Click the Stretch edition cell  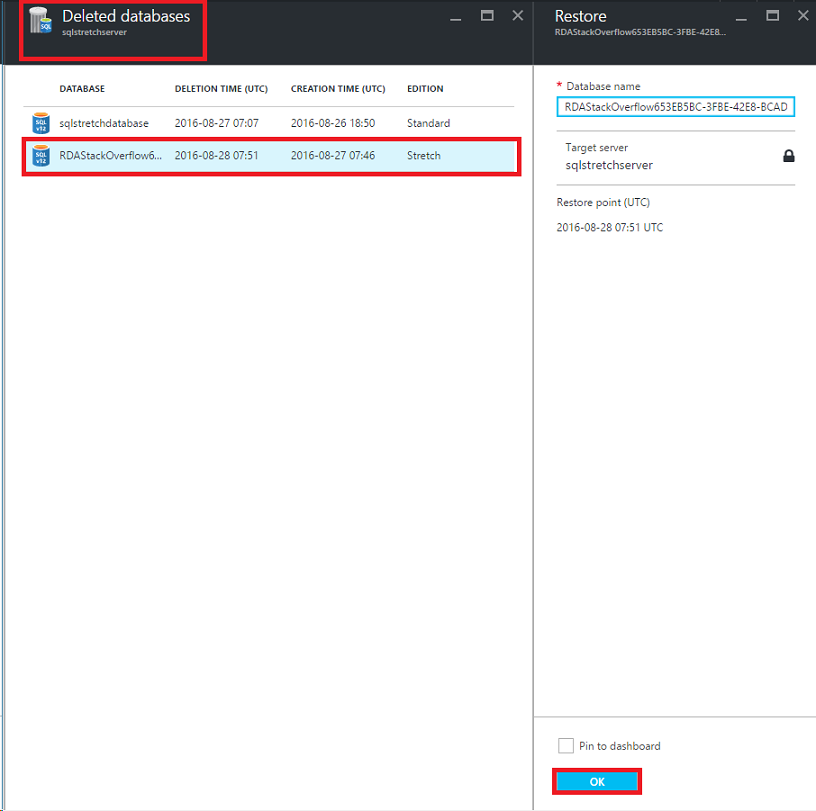(x=424, y=156)
